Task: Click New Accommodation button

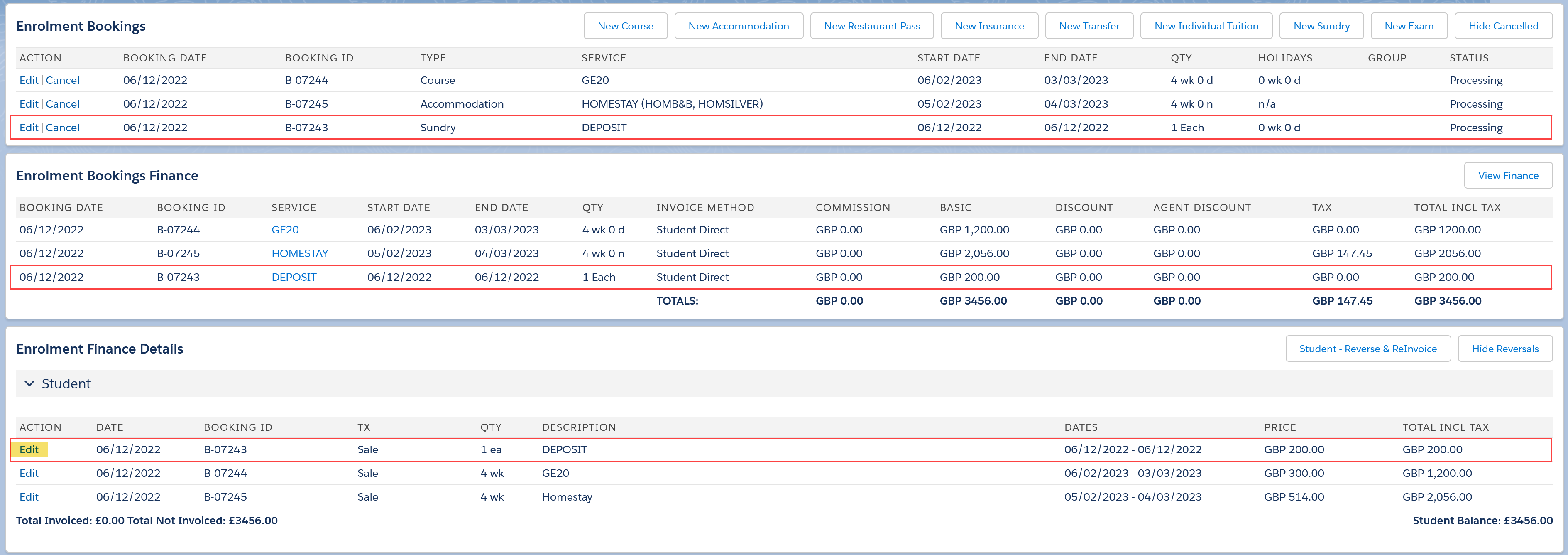Action: click(x=739, y=26)
